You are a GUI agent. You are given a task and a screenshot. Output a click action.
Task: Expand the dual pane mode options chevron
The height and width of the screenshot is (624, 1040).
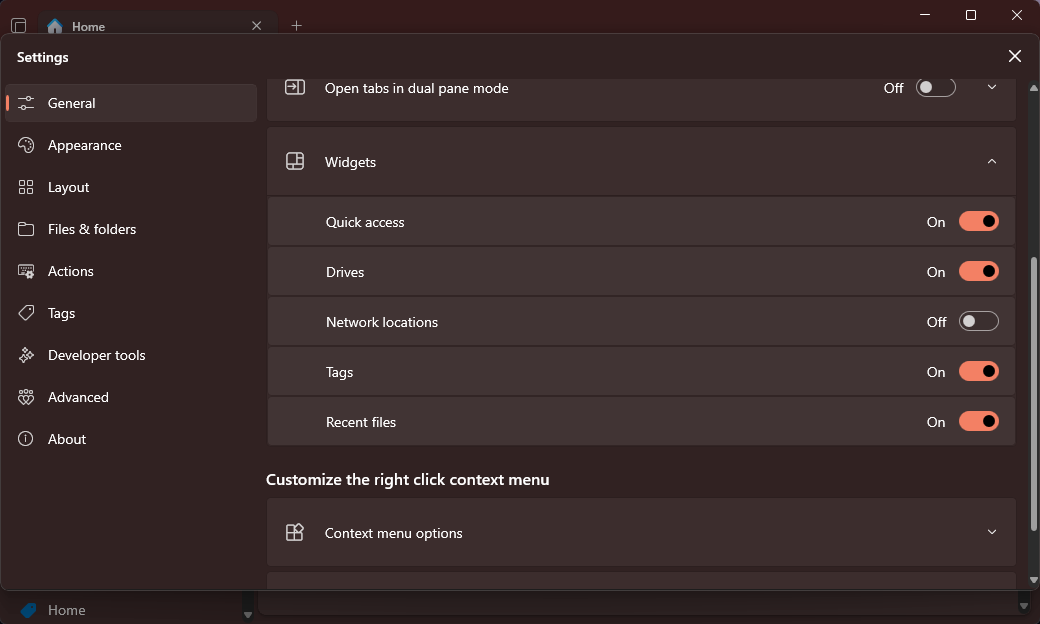[992, 88]
